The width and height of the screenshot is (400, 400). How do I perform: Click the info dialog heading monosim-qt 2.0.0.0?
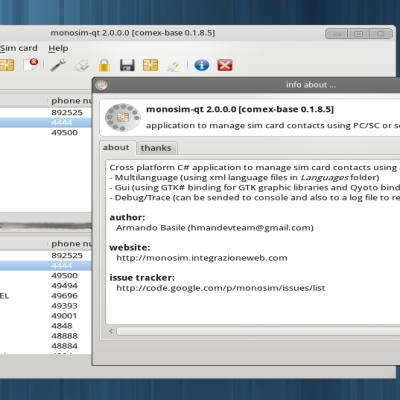pyautogui.click(x=240, y=109)
